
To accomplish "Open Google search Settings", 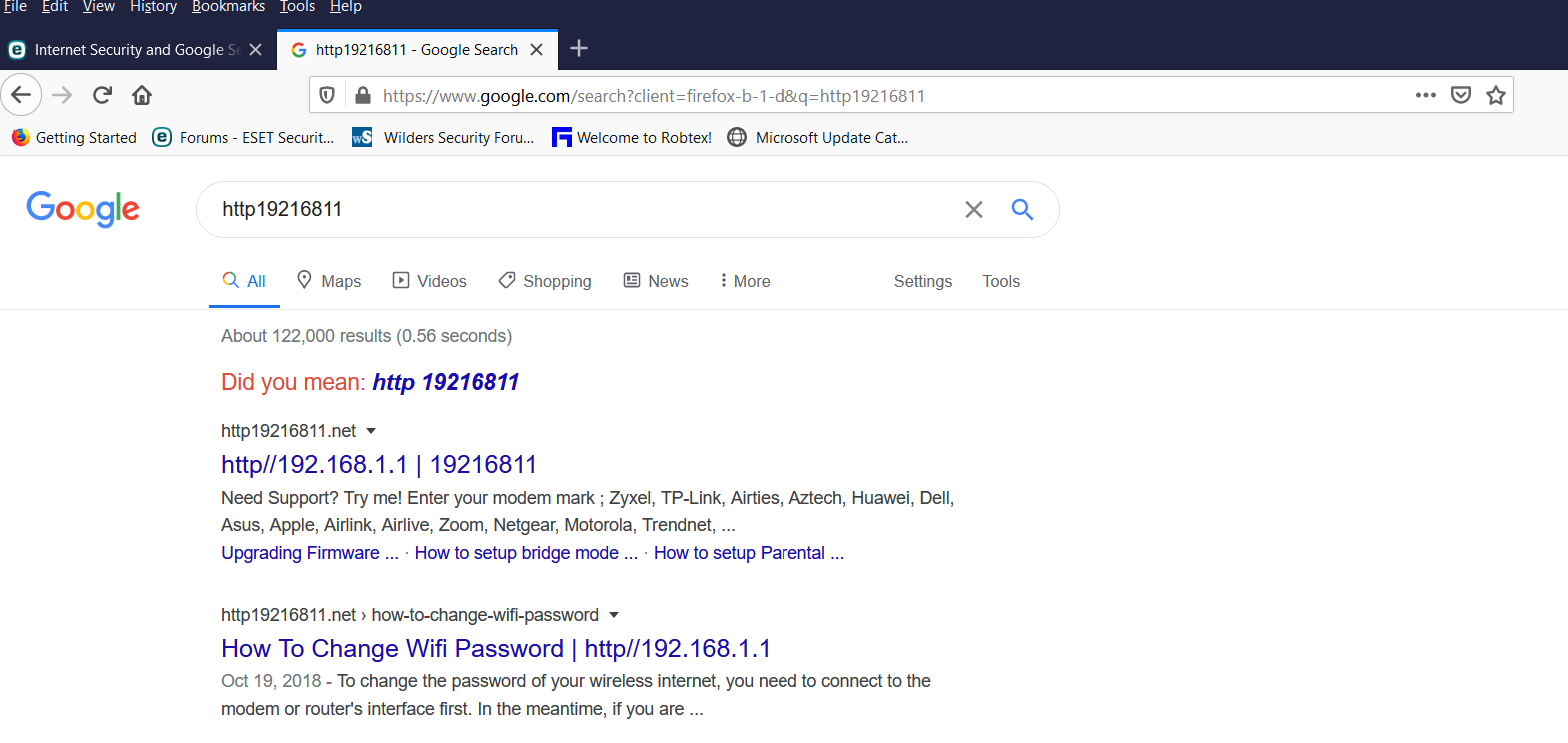I will (923, 281).
